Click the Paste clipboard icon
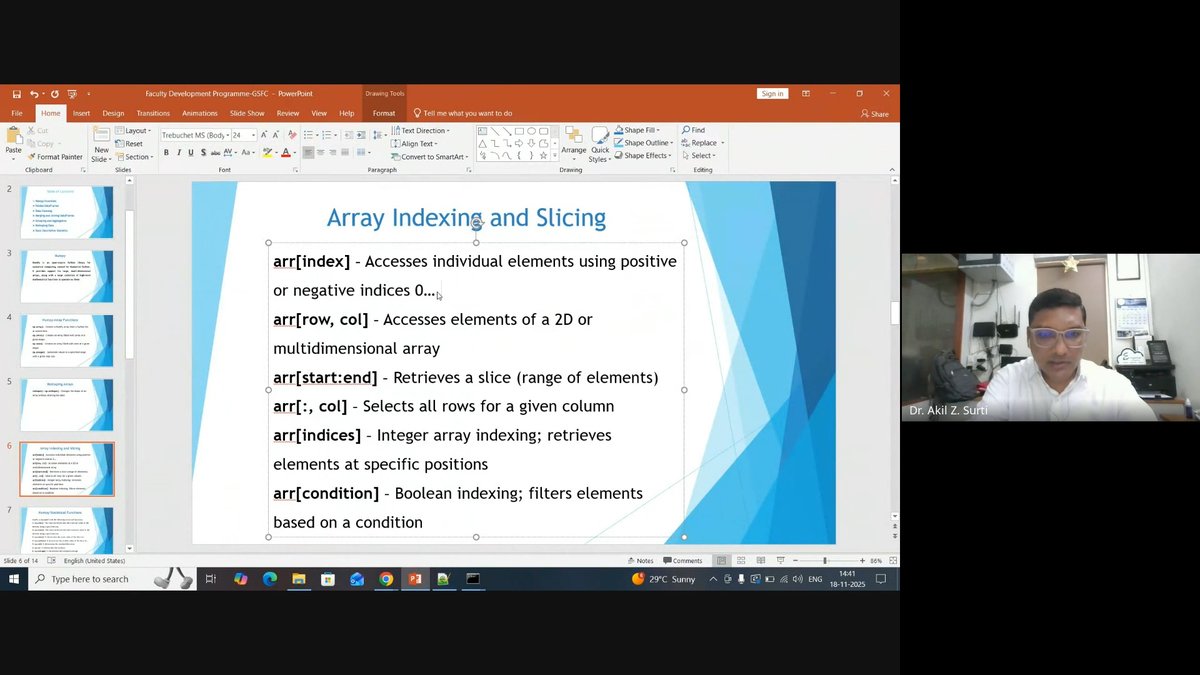The height and width of the screenshot is (675, 1200). tap(13, 135)
